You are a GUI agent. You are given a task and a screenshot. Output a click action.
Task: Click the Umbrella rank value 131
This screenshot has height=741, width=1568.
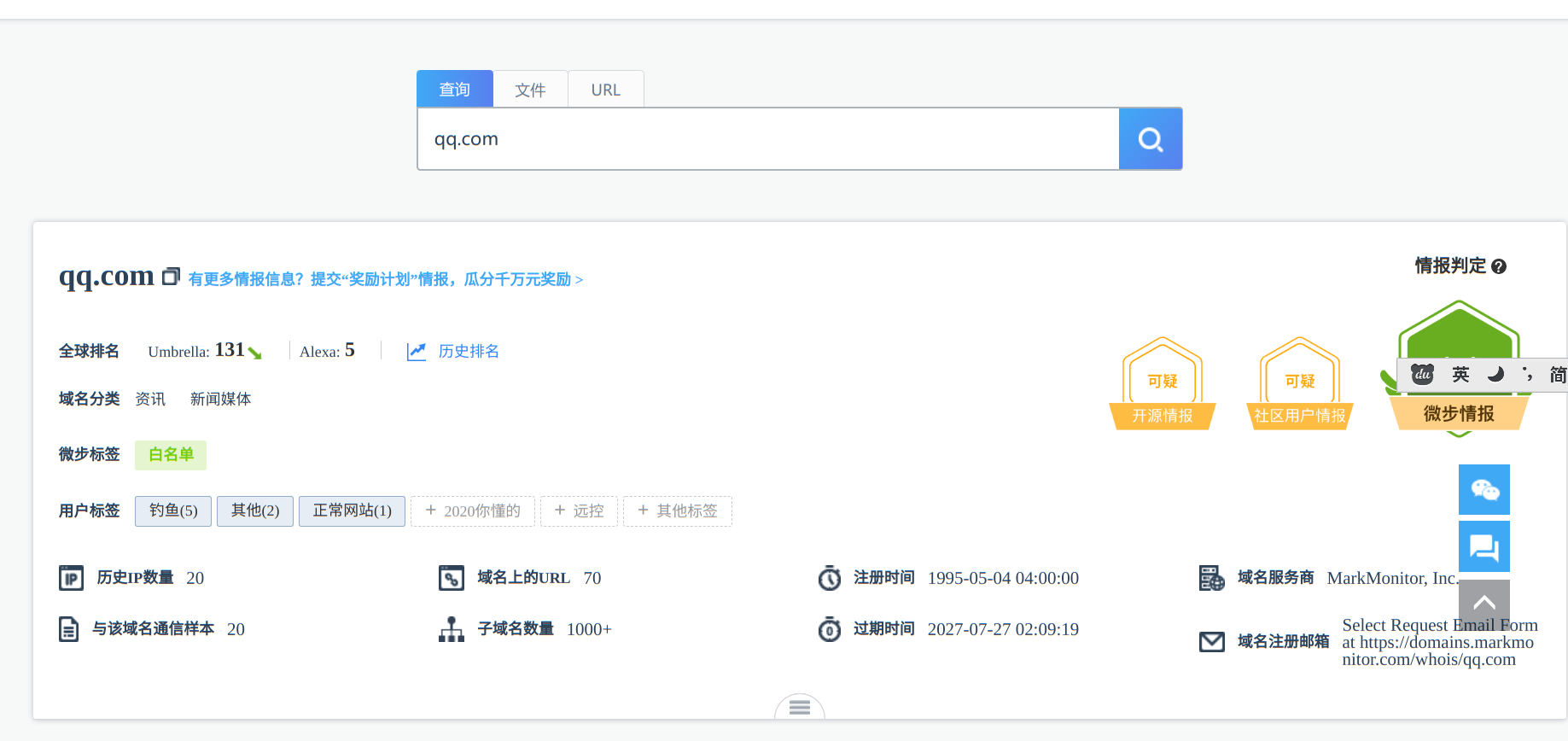tap(230, 349)
